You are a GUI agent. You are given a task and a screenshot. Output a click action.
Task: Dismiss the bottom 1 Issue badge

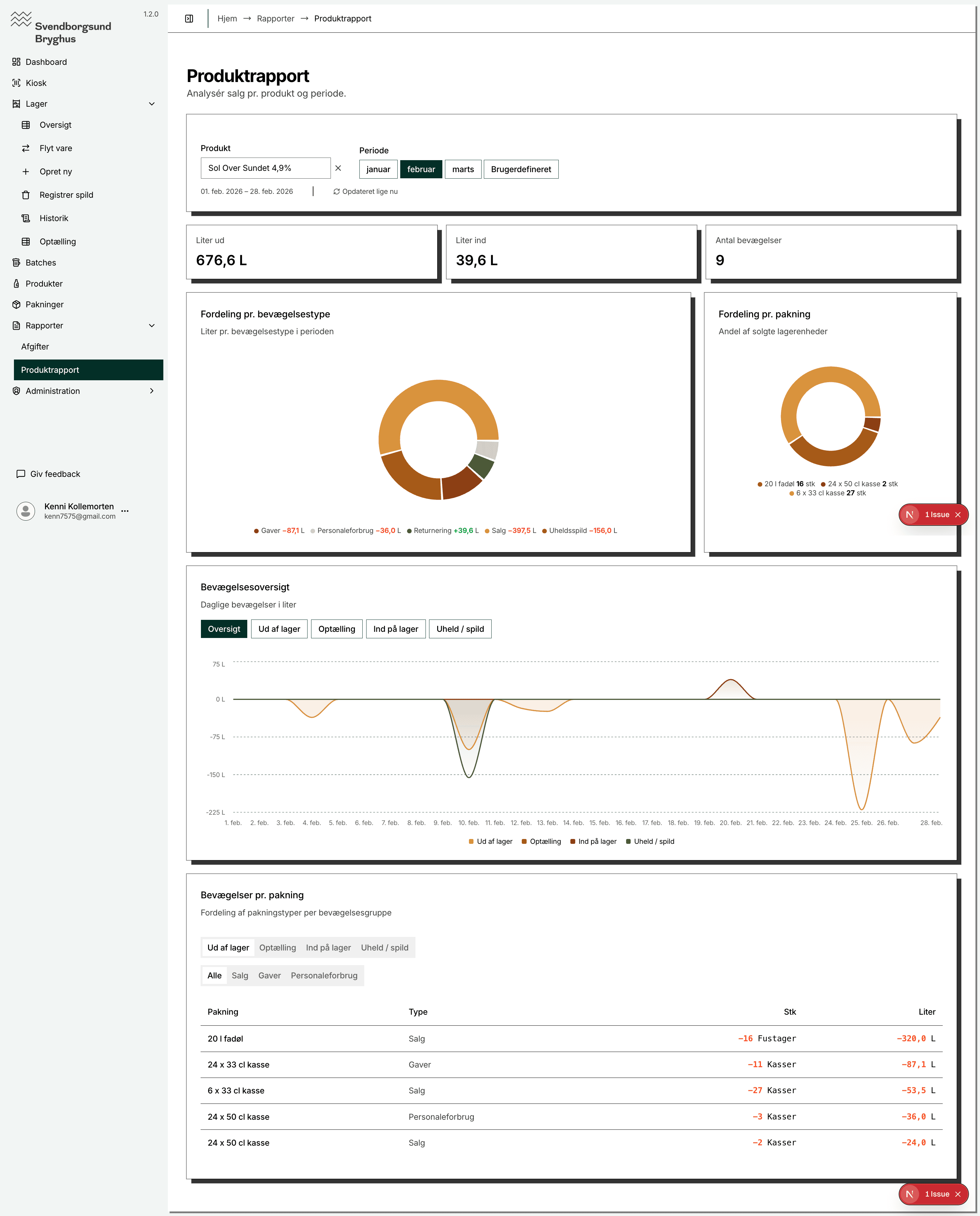(x=958, y=1194)
